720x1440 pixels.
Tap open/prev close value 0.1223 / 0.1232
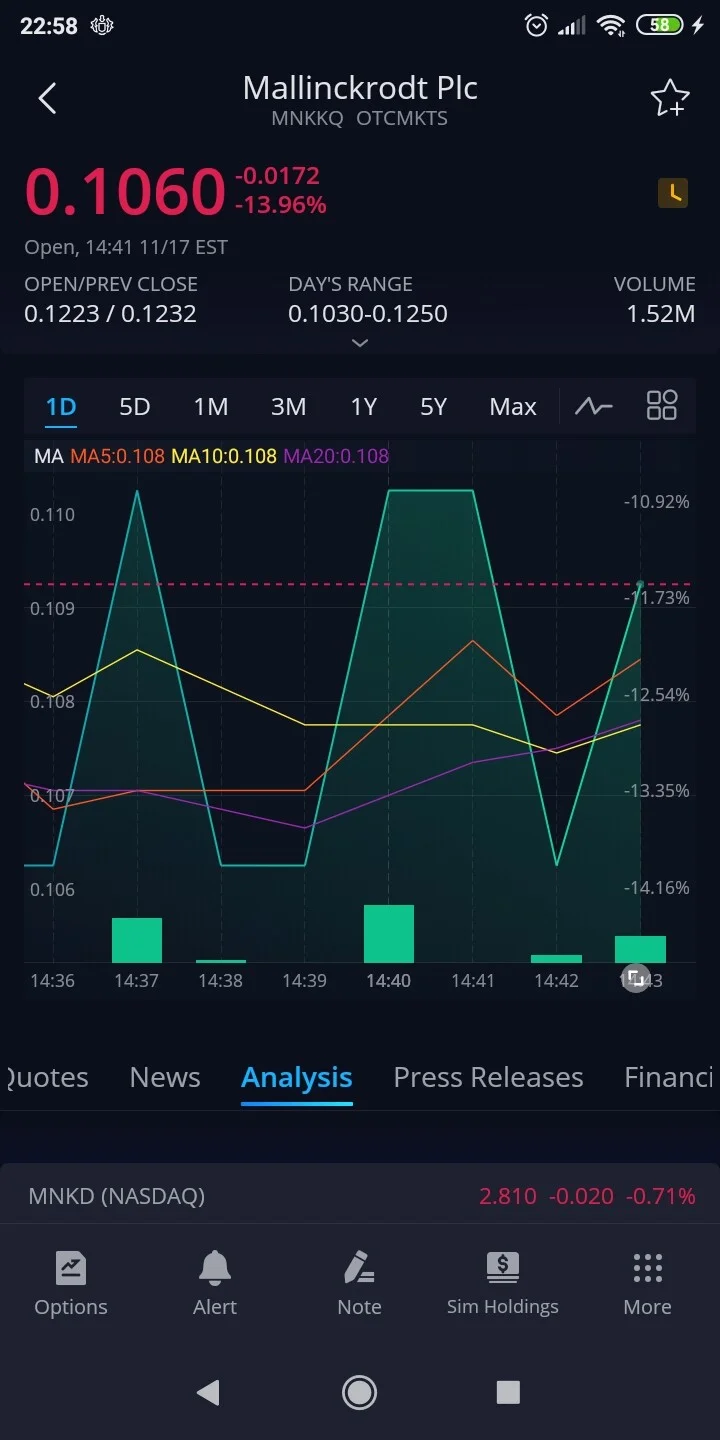pos(110,314)
